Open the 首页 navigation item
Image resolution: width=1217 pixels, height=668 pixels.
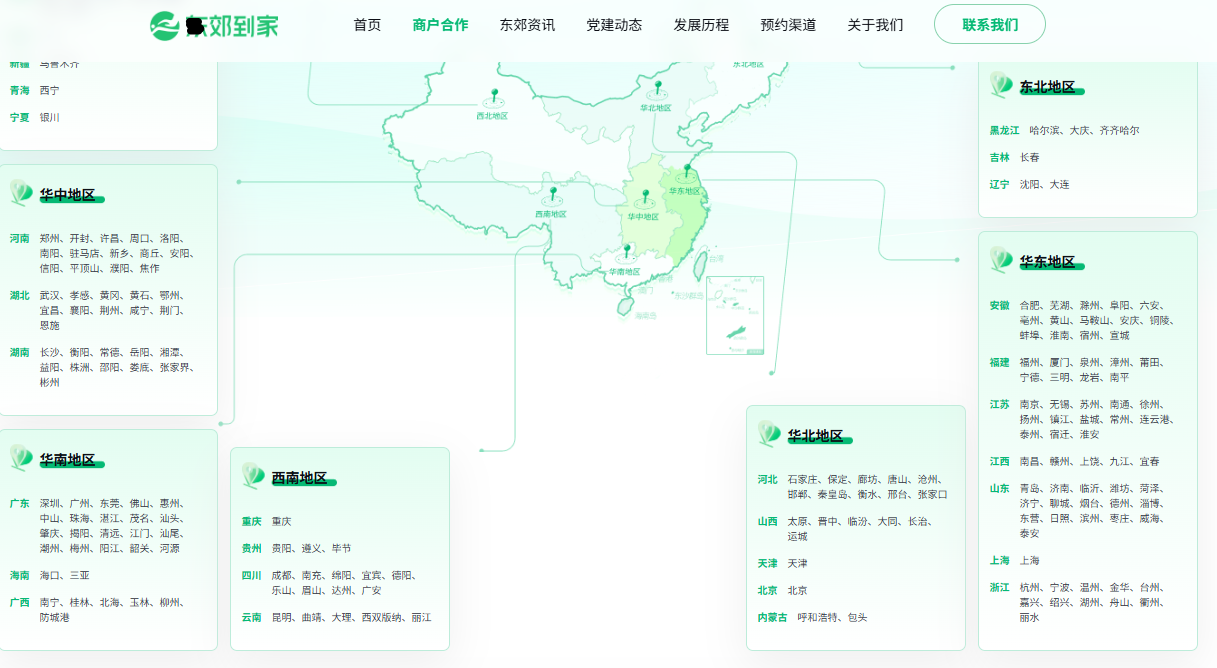[367, 25]
